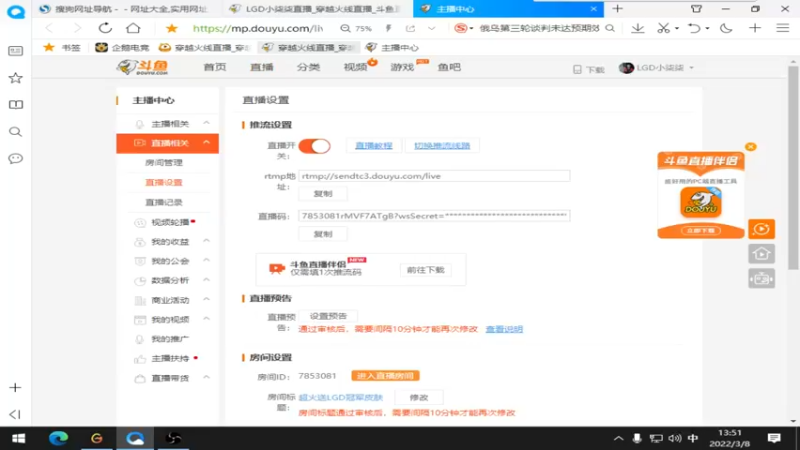
Task: Click the Douyu logo
Action: pos(142,67)
